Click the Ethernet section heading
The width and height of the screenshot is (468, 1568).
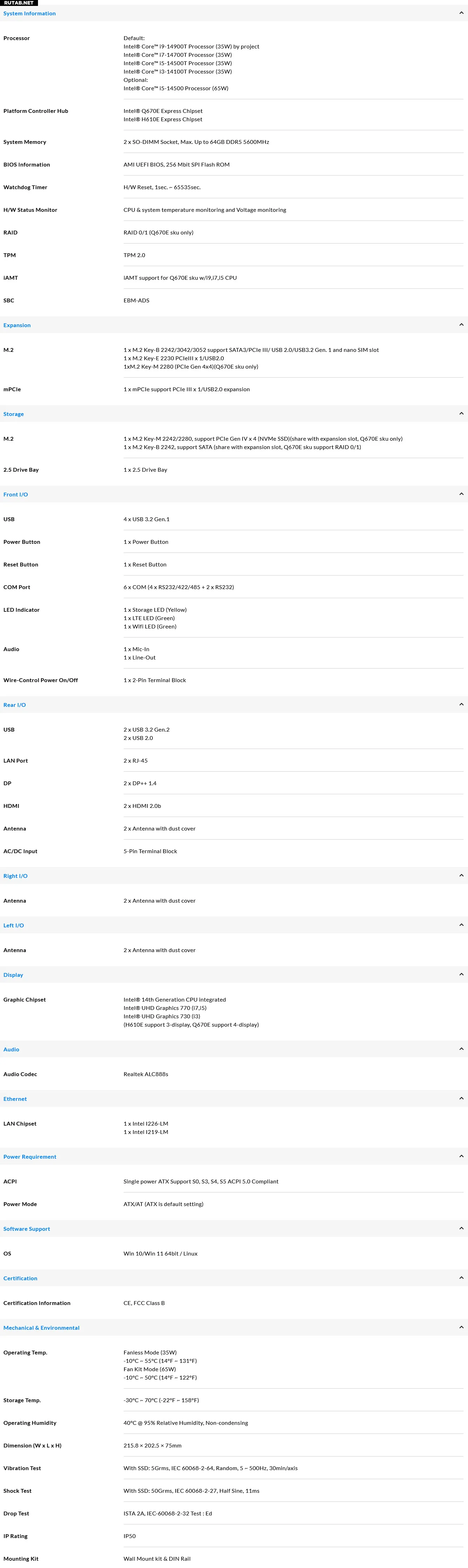(15, 1099)
